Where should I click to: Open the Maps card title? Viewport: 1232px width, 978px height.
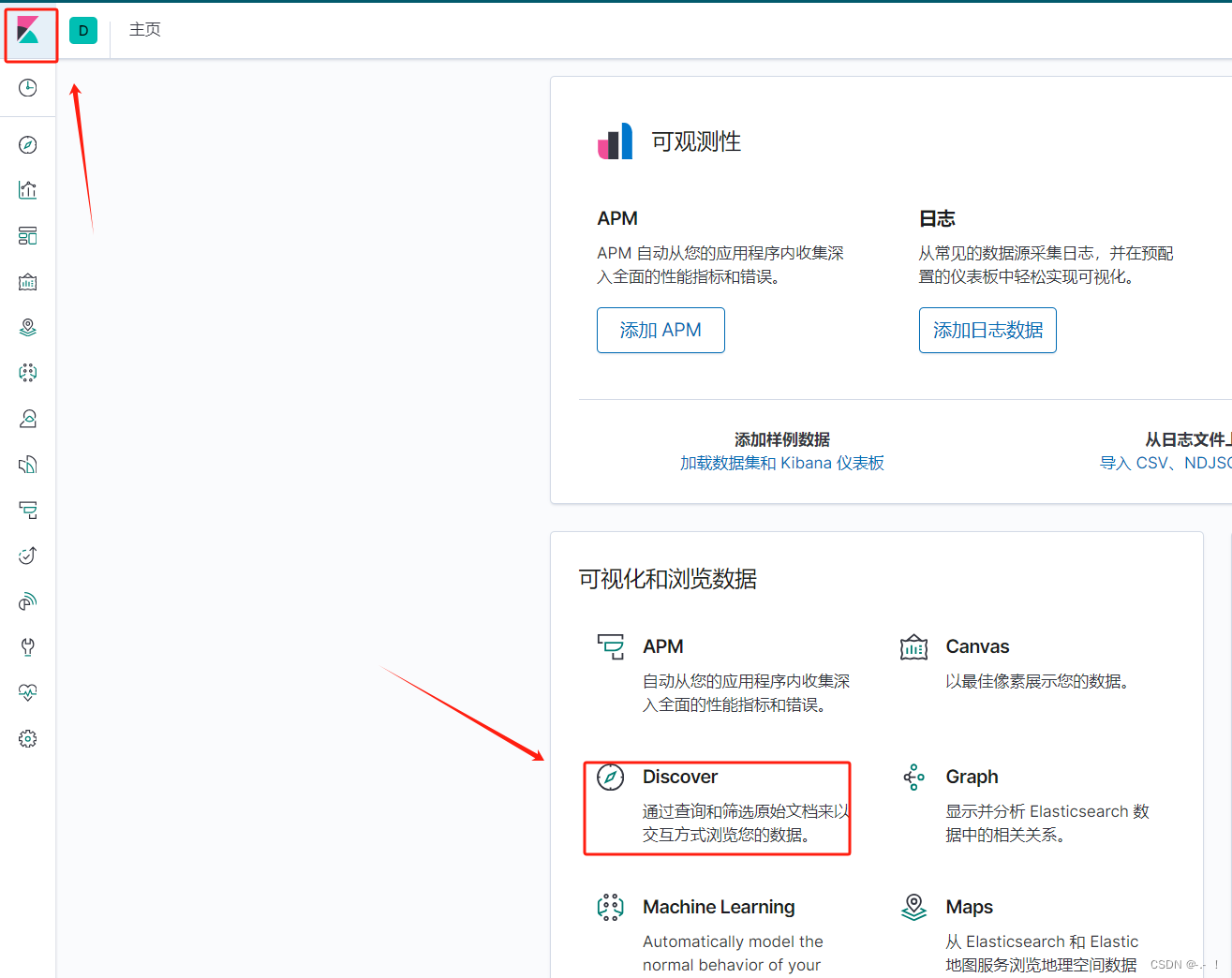[969, 907]
